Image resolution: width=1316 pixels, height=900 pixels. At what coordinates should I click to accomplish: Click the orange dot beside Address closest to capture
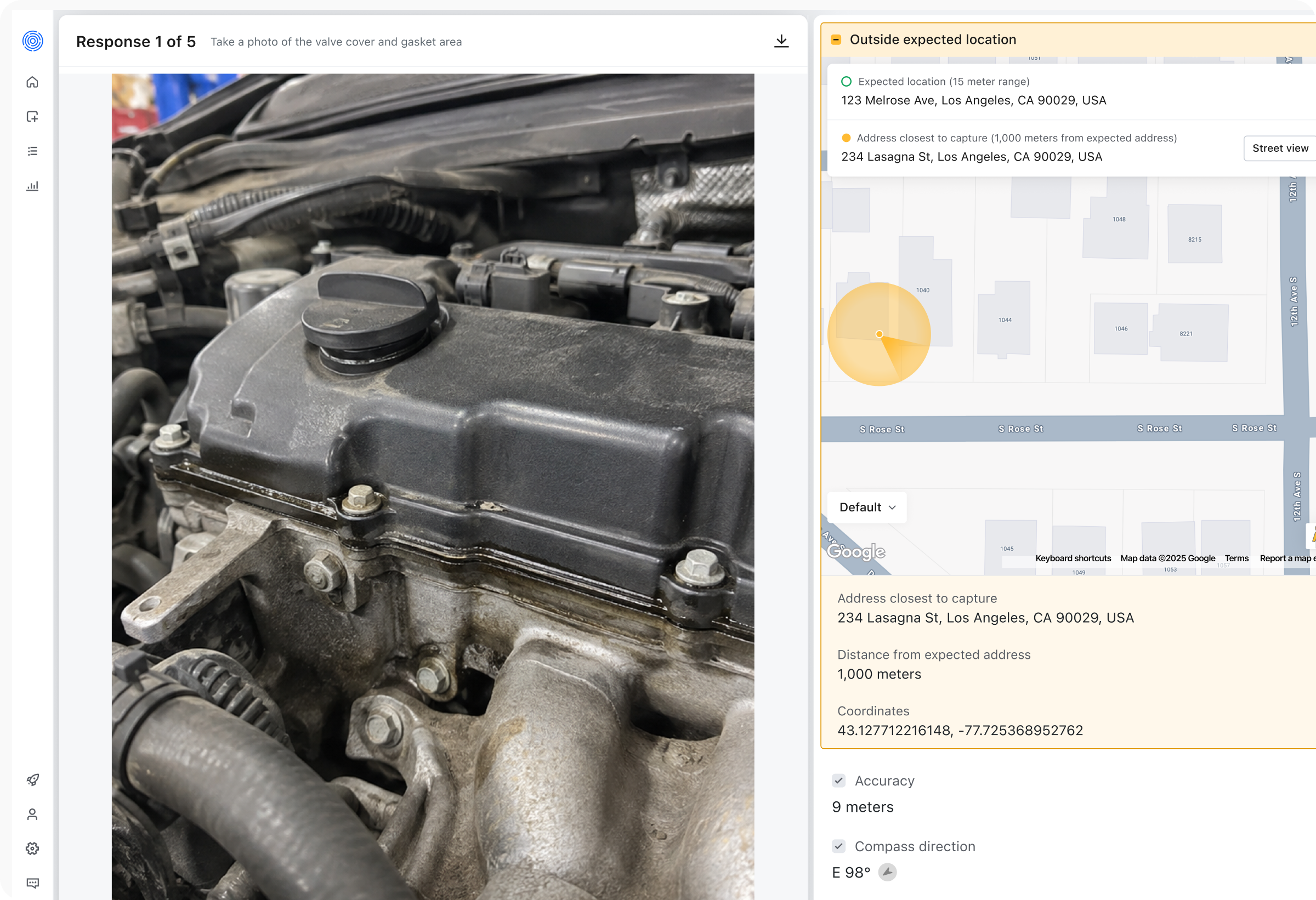point(846,138)
